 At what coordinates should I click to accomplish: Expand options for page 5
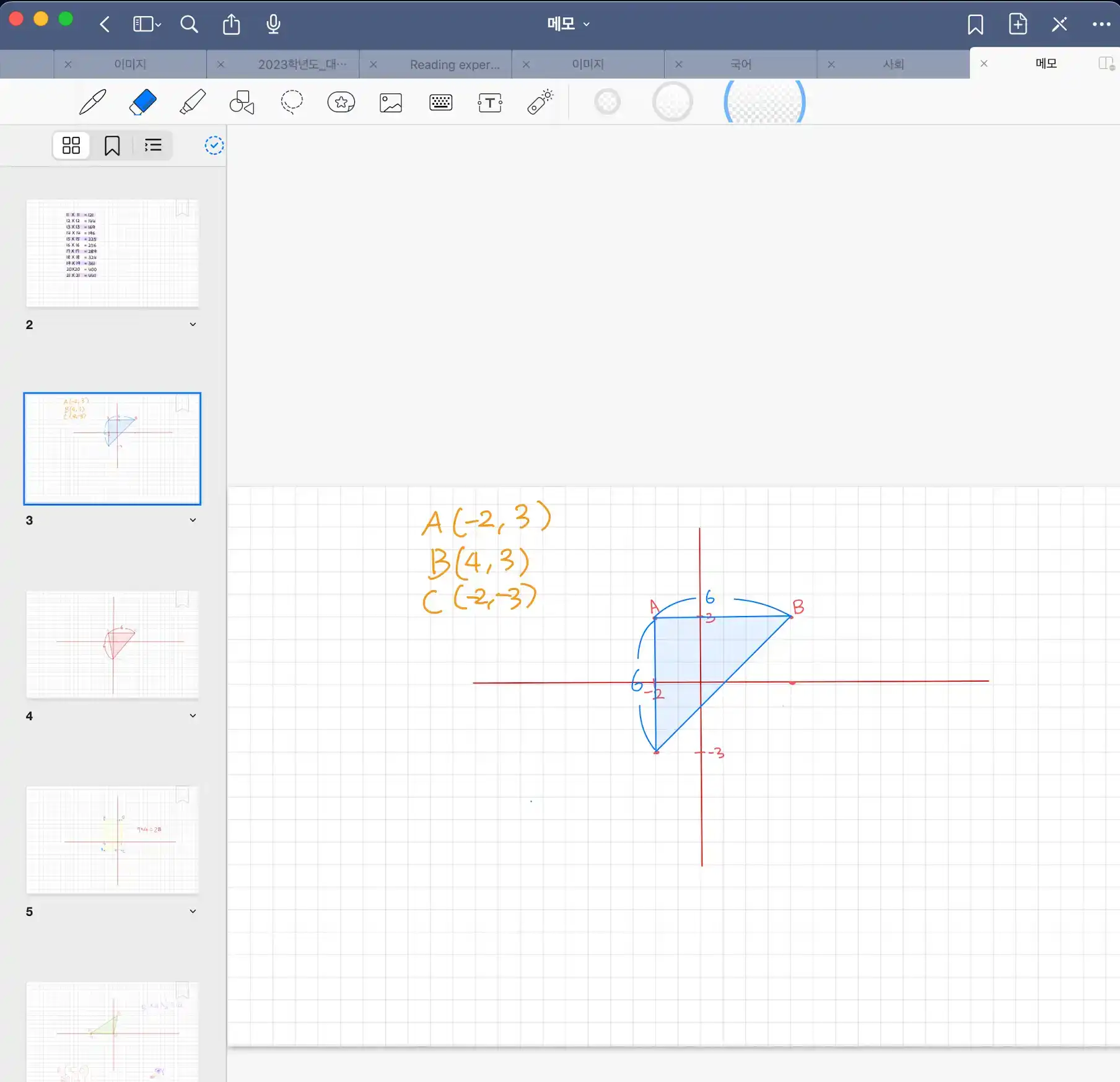coord(193,911)
